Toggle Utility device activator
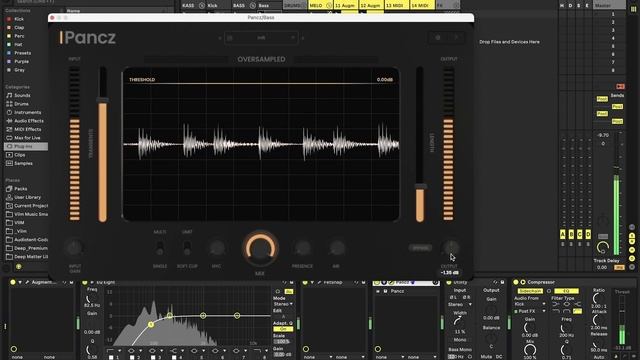The height and width of the screenshot is (360, 640). pos(449,282)
